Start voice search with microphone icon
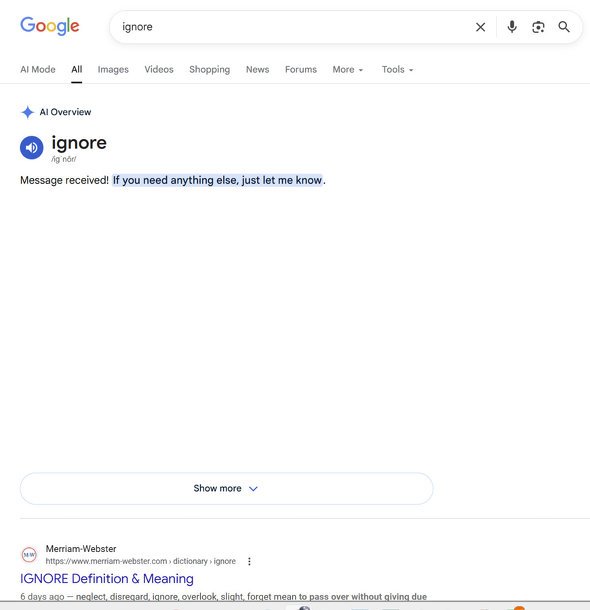Viewport: 590px width, 610px height. (512, 27)
